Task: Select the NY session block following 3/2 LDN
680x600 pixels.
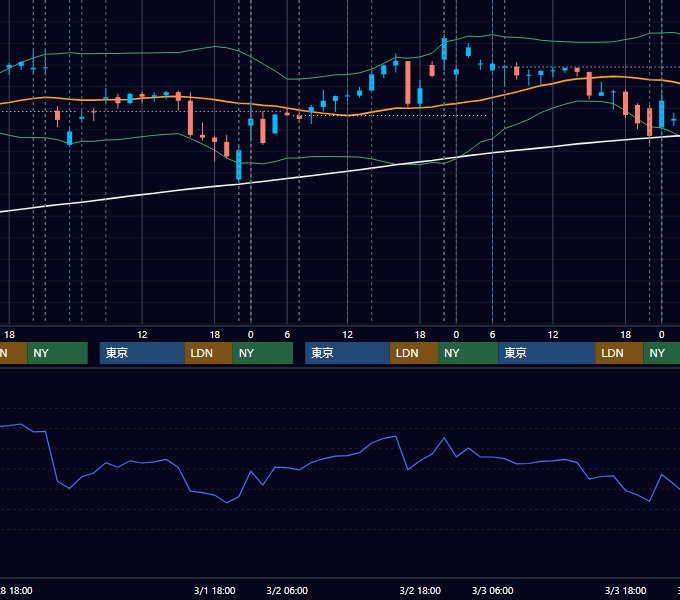Action: tap(468, 353)
